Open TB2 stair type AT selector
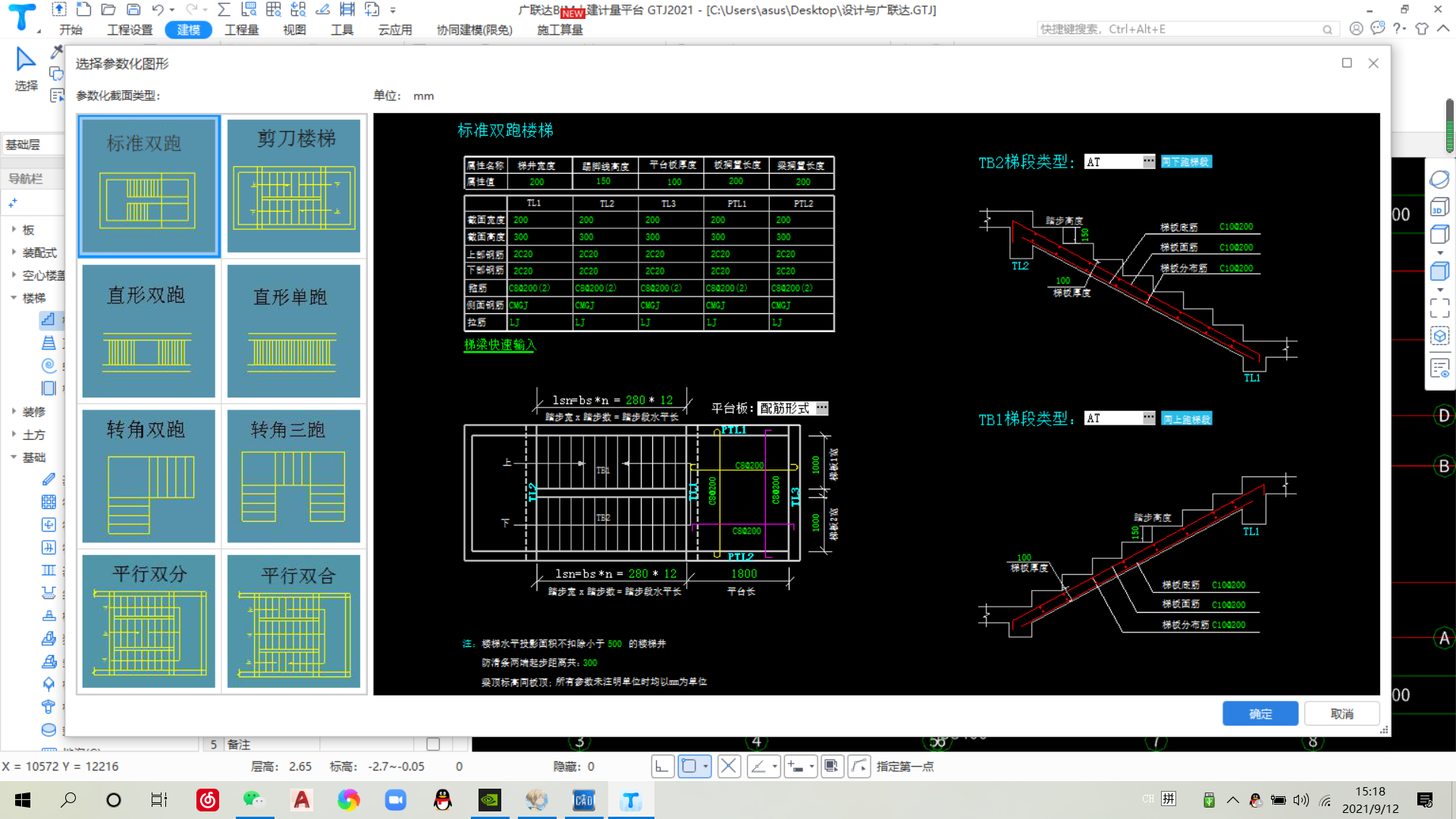 click(x=1148, y=162)
